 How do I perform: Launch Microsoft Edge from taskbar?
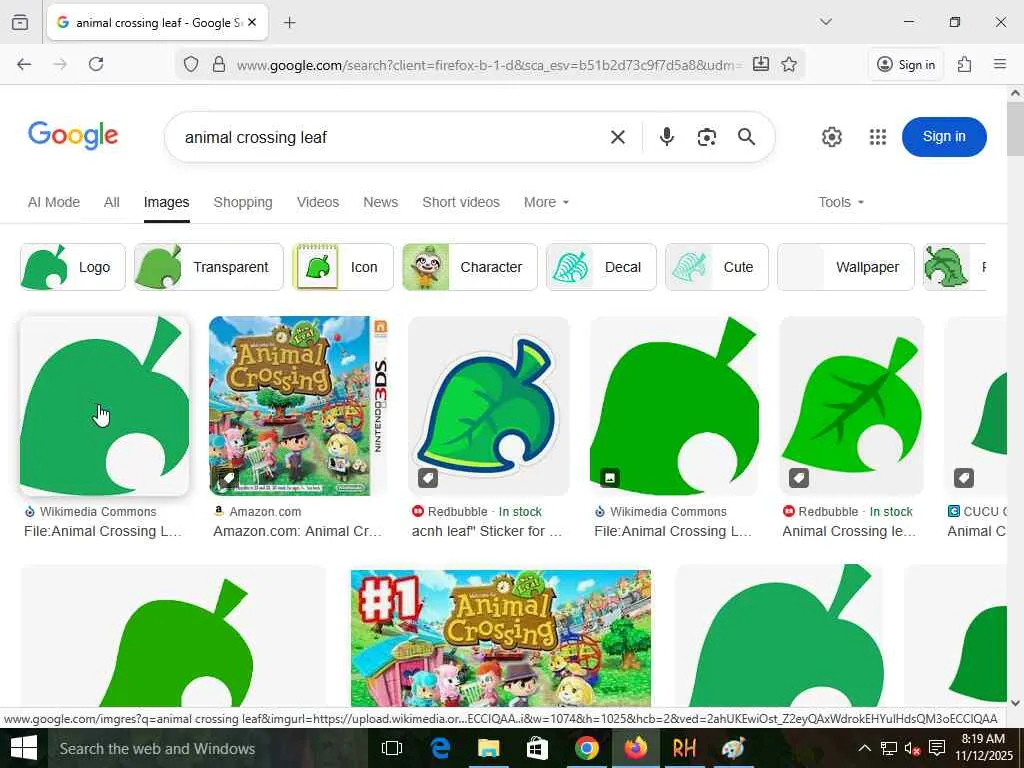coord(441,748)
